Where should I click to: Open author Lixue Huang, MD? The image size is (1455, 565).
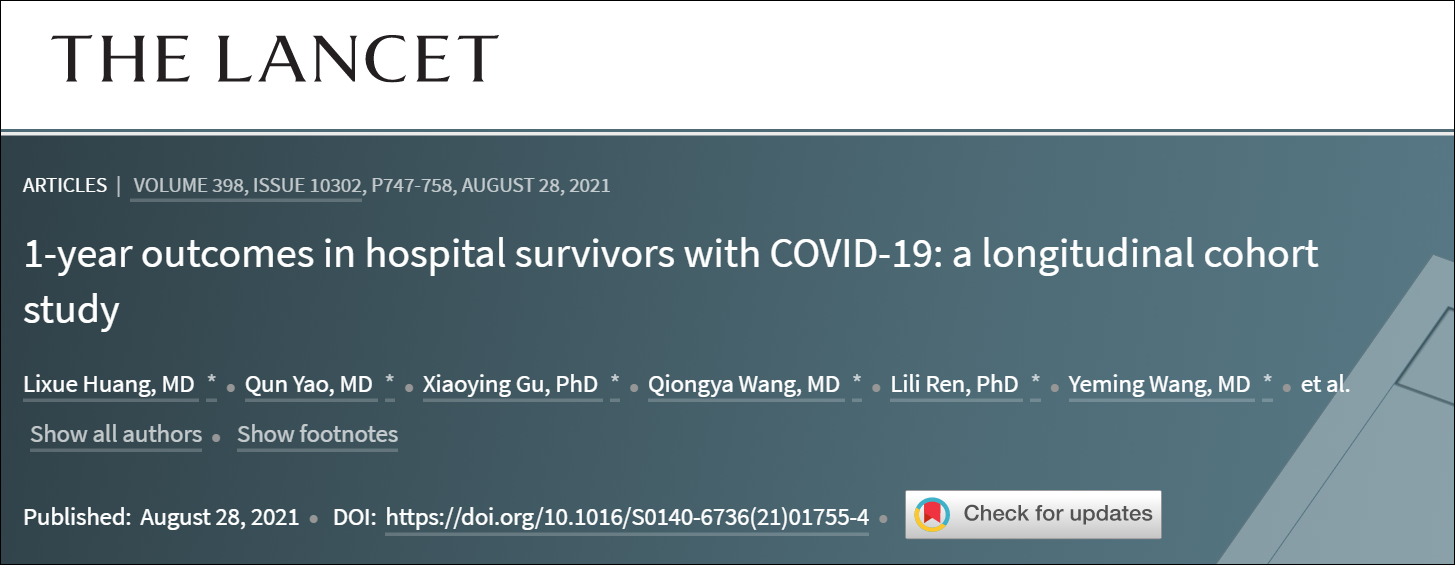point(109,385)
